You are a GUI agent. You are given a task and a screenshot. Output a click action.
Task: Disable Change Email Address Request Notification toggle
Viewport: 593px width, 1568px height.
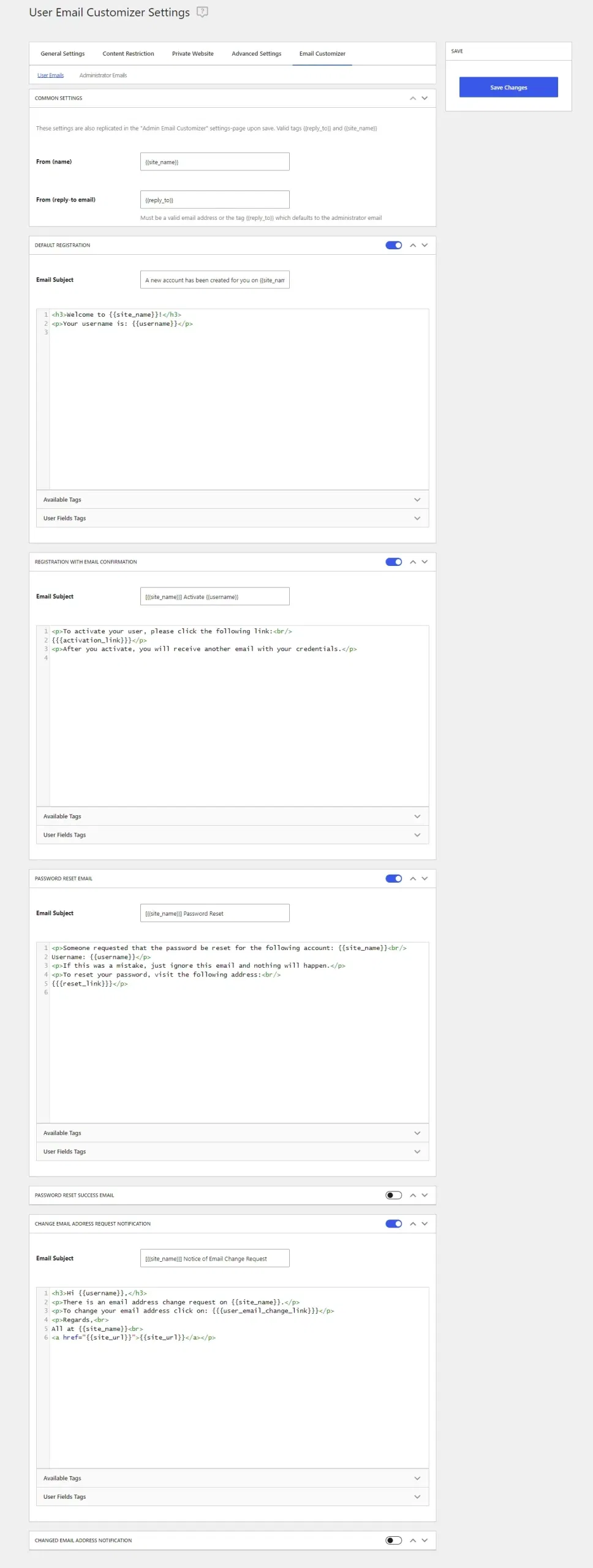[394, 1224]
